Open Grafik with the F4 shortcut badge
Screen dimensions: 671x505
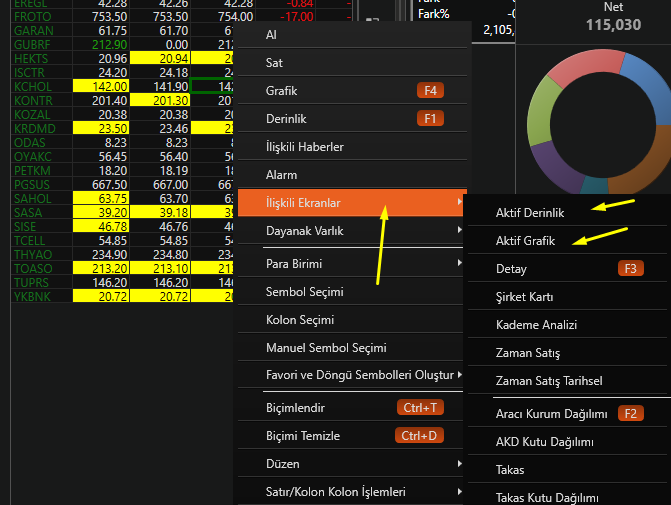point(281,91)
